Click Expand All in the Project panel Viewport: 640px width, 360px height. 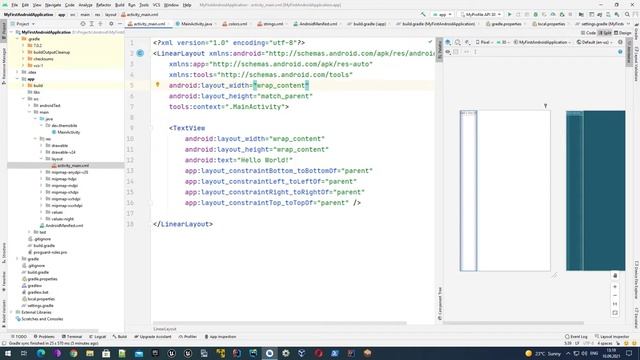(91, 24)
